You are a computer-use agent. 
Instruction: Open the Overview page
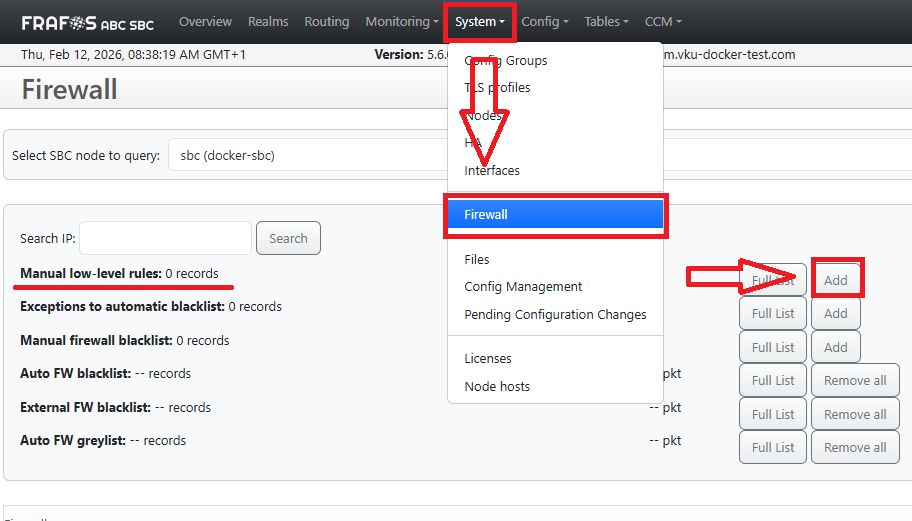pos(205,22)
